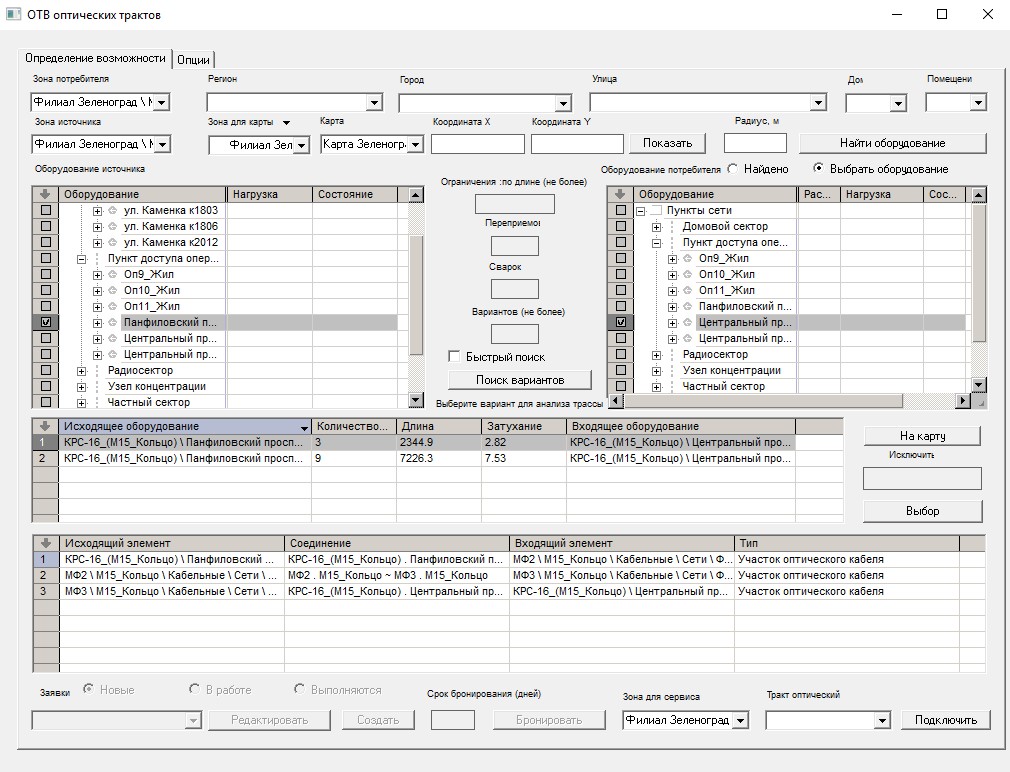Image resolution: width=1010 pixels, height=772 pixels.
Task: Open the Тракт оптический dropdown
Action: [x=882, y=720]
